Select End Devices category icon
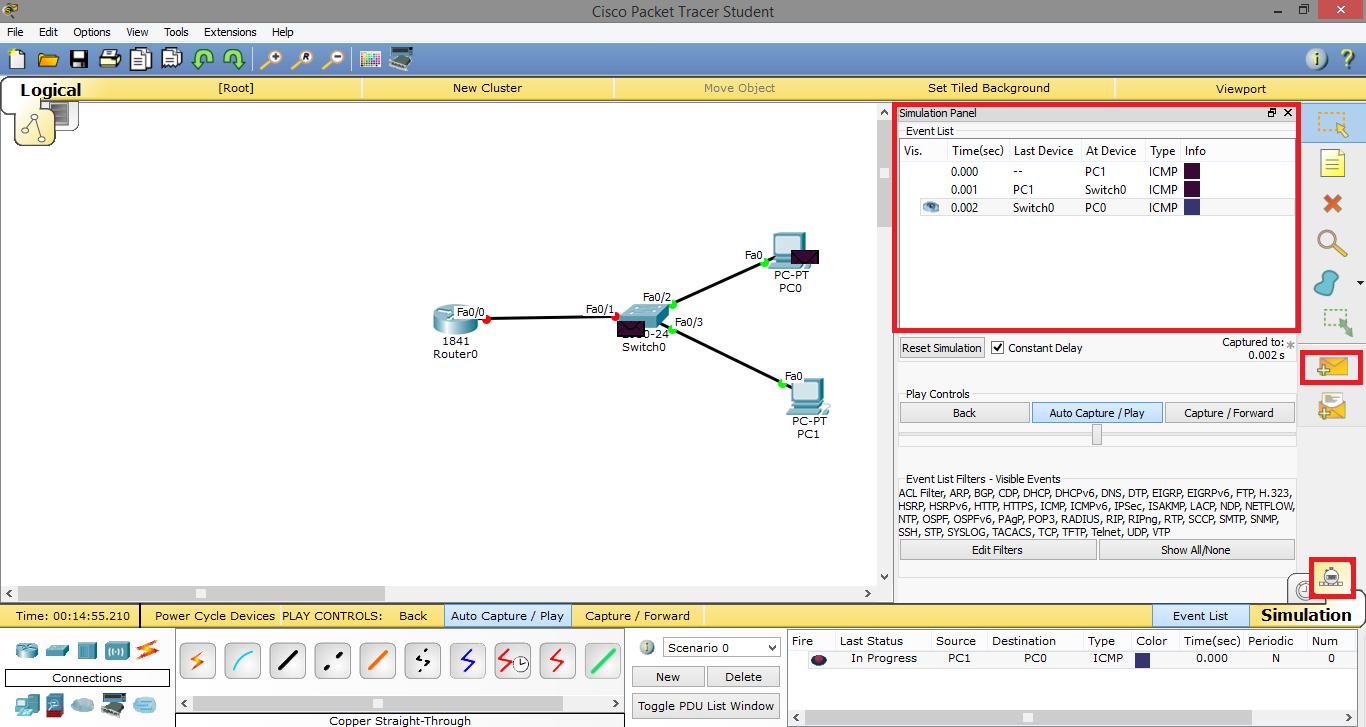This screenshot has width=1366, height=727. (27, 705)
